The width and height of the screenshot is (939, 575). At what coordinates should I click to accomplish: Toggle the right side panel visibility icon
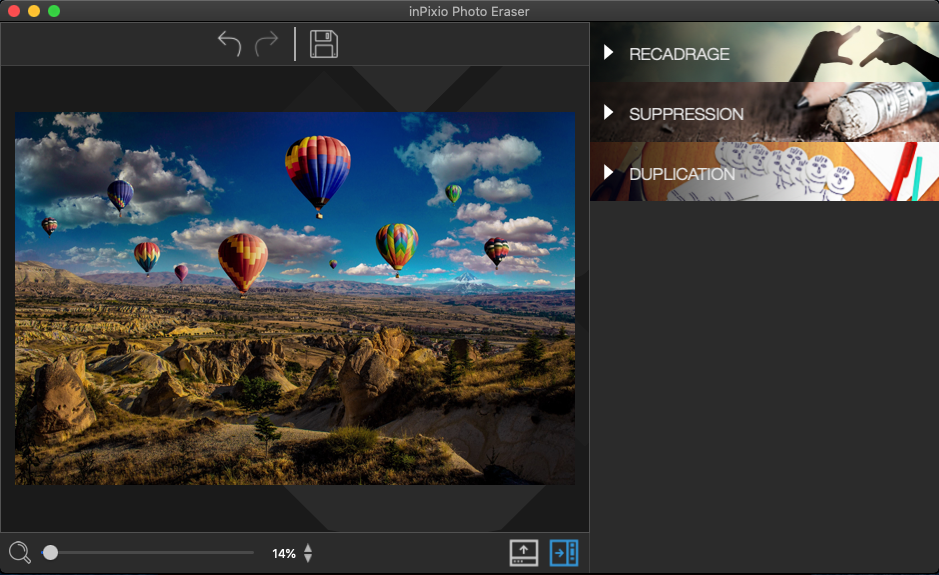point(564,552)
